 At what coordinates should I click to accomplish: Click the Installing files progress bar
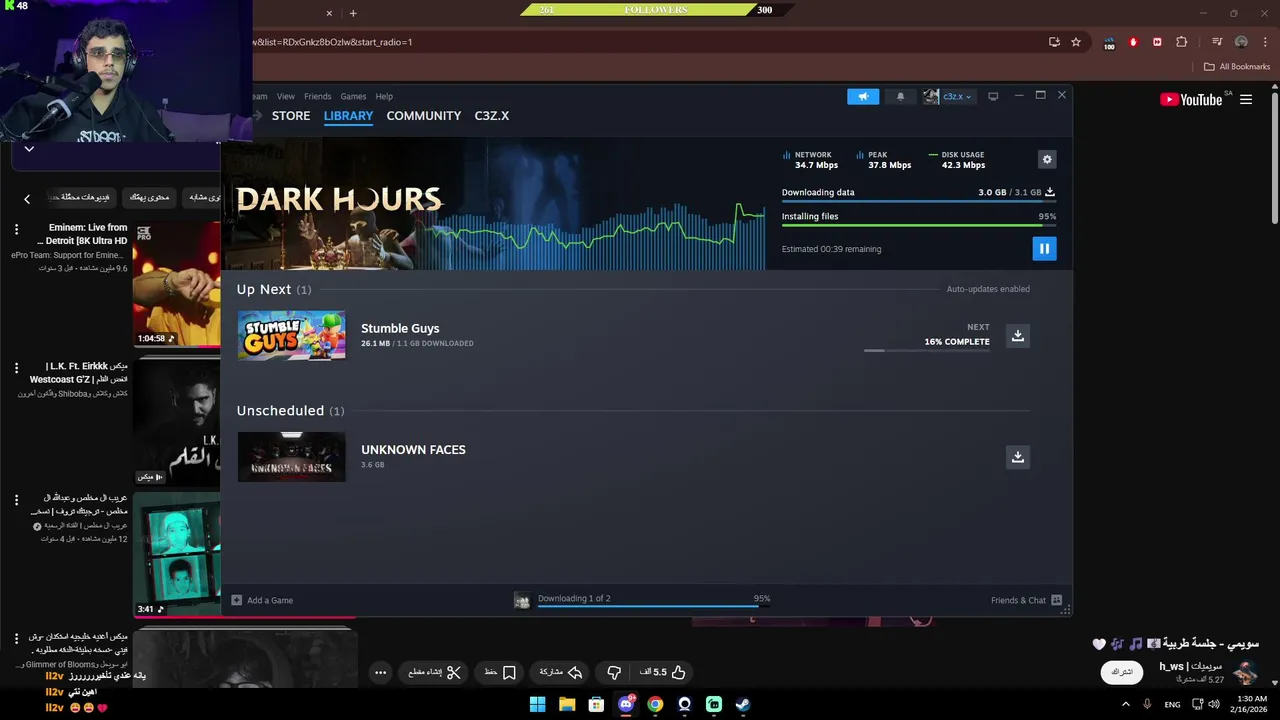[x=919, y=225]
